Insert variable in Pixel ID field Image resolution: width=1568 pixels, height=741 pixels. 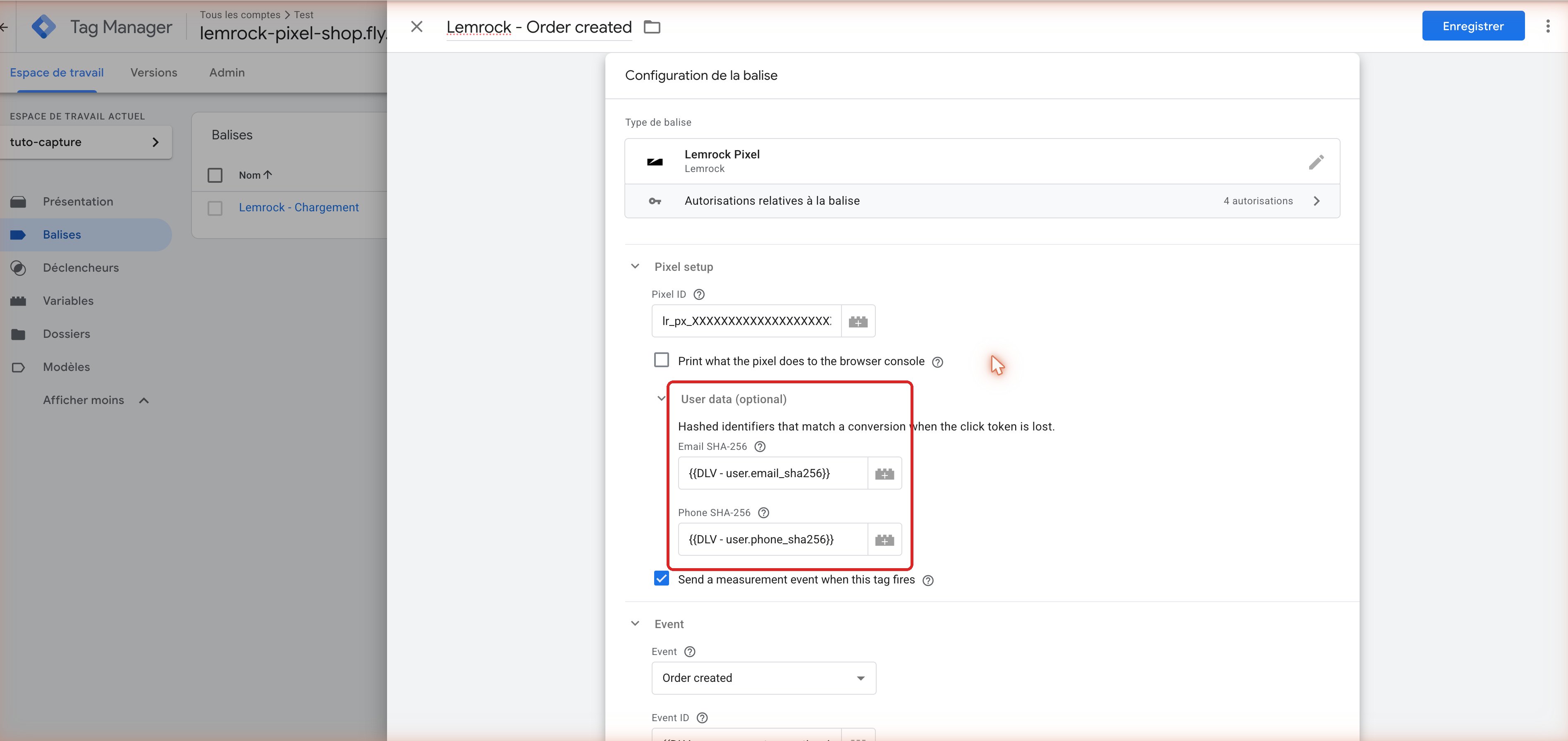pos(858,321)
